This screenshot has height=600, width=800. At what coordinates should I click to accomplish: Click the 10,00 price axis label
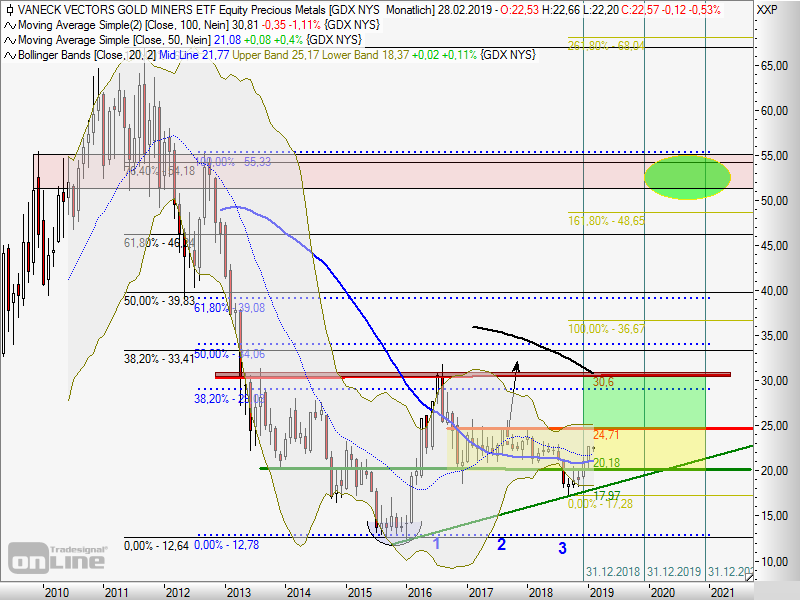click(x=774, y=562)
